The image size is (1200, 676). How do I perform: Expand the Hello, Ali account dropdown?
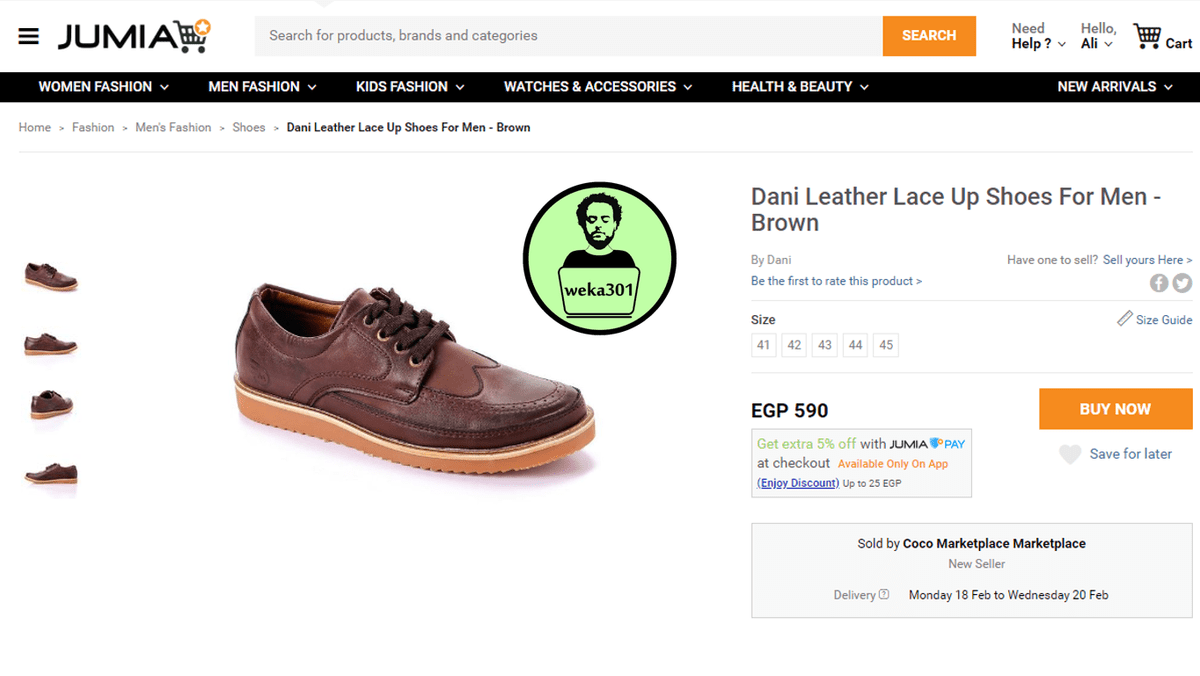tap(1098, 36)
